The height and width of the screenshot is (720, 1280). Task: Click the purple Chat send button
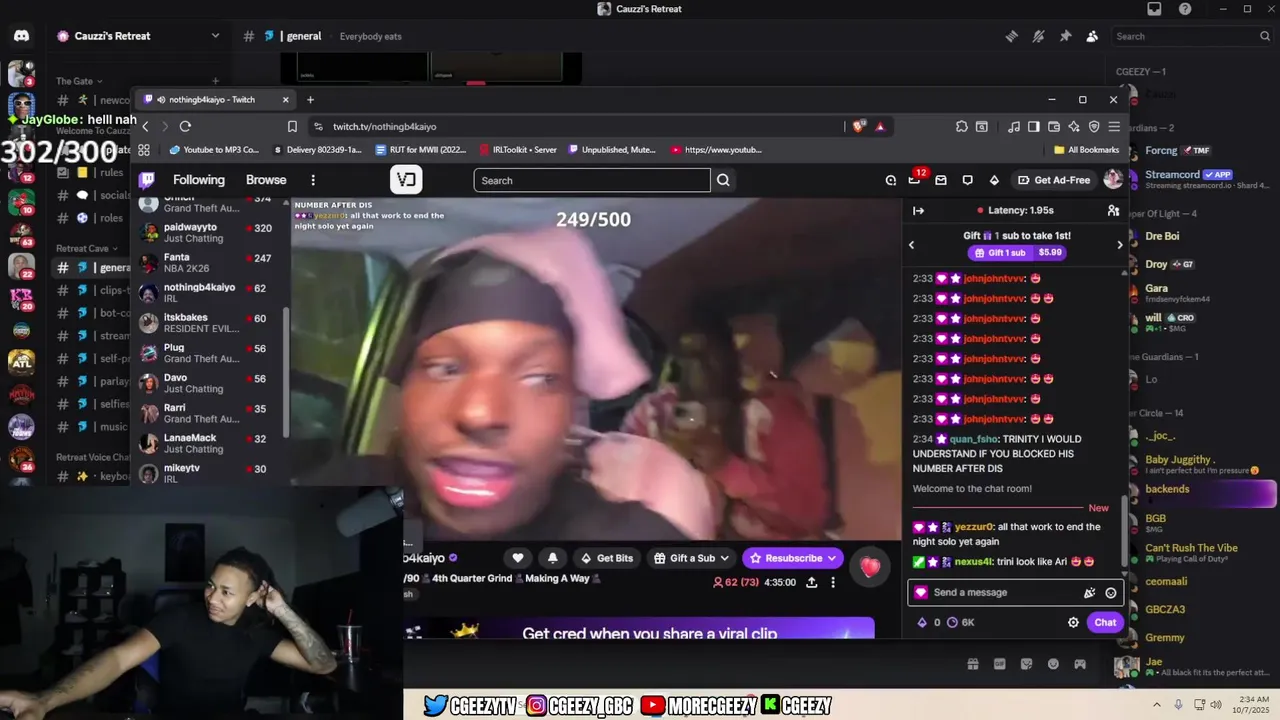(1105, 622)
